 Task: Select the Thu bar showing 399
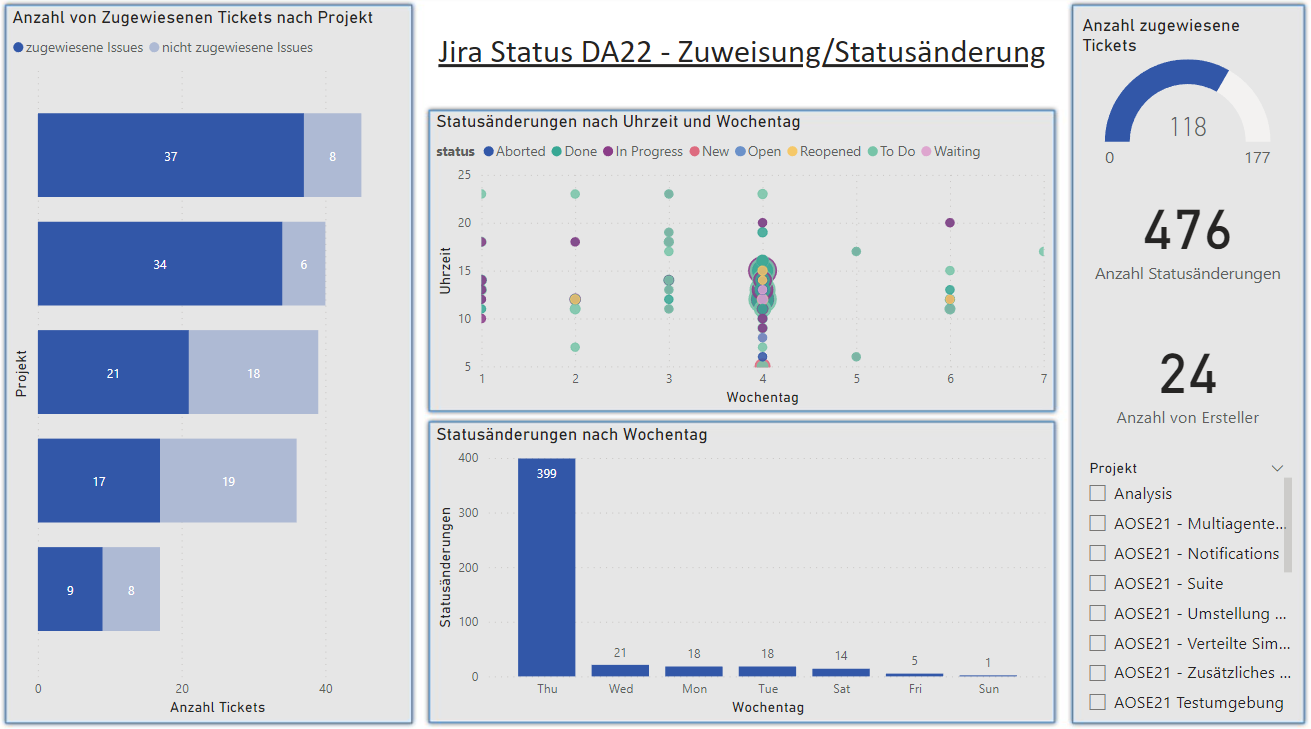pos(546,567)
